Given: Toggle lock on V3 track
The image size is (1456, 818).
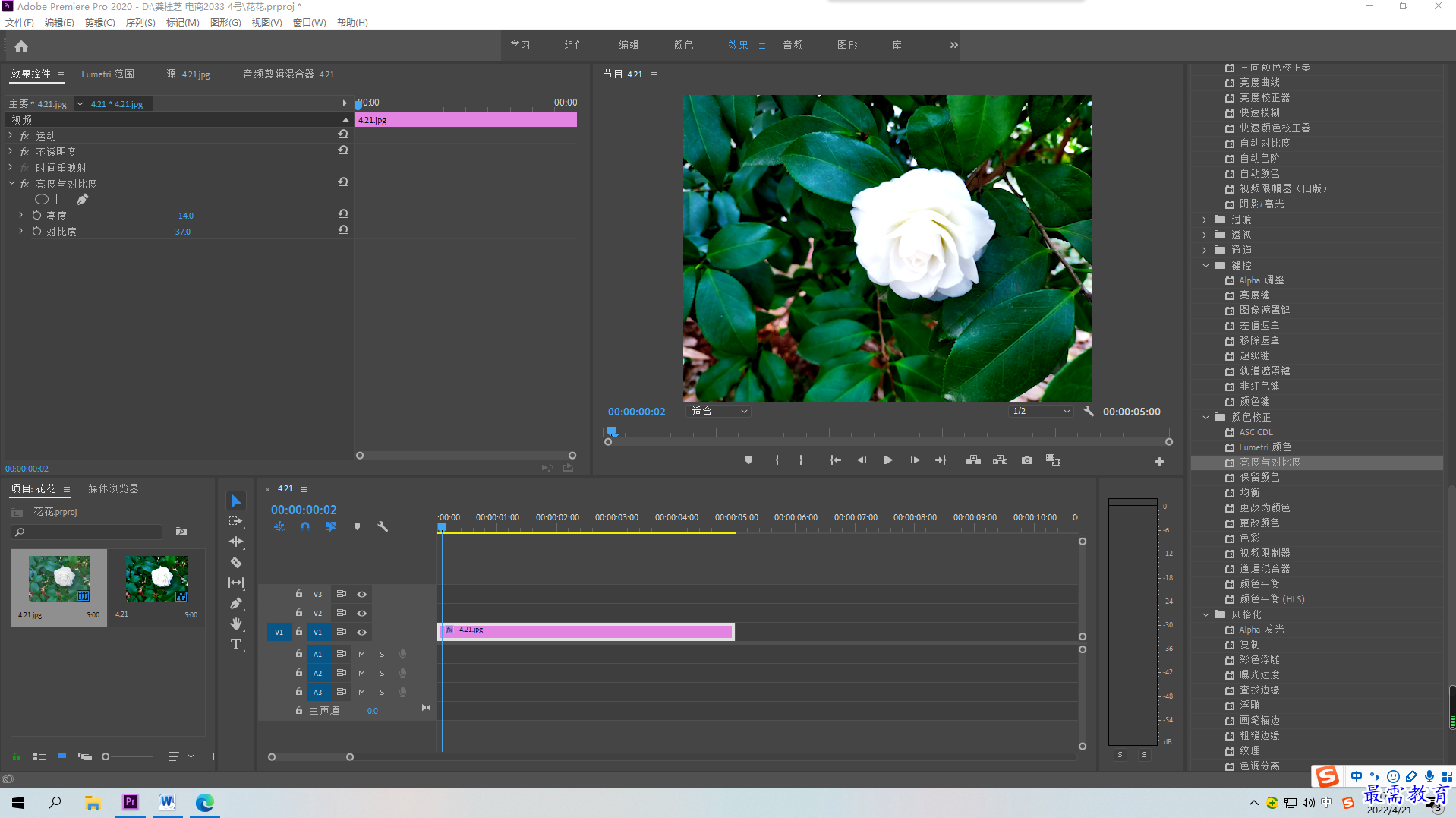Looking at the screenshot, I should 299,594.
